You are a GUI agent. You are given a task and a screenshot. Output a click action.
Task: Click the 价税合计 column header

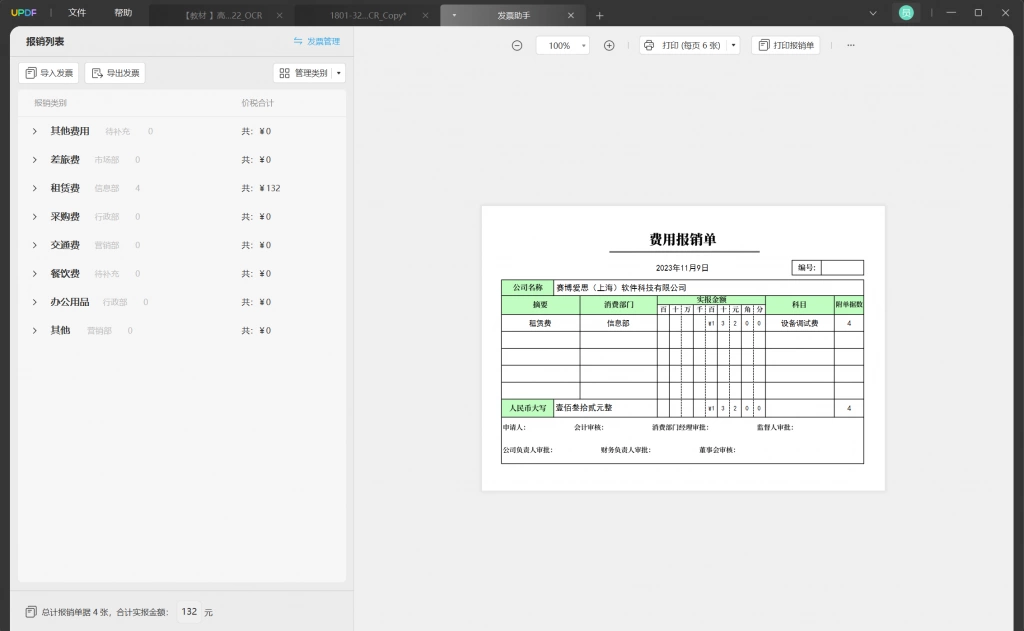257,103
